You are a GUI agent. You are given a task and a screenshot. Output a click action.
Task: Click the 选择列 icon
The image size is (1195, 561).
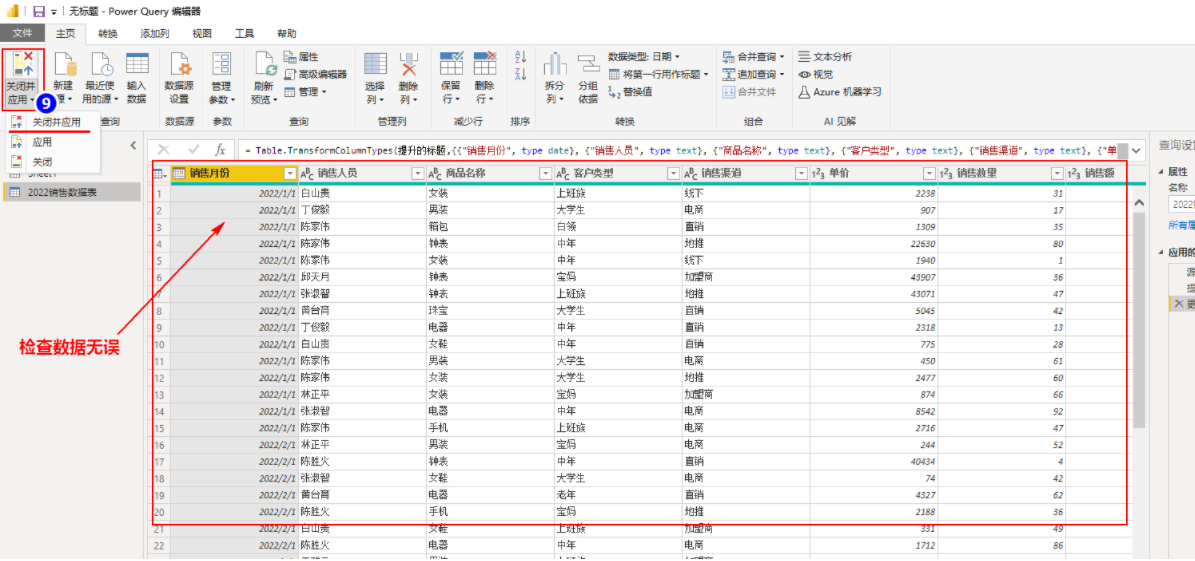[376, 66]
